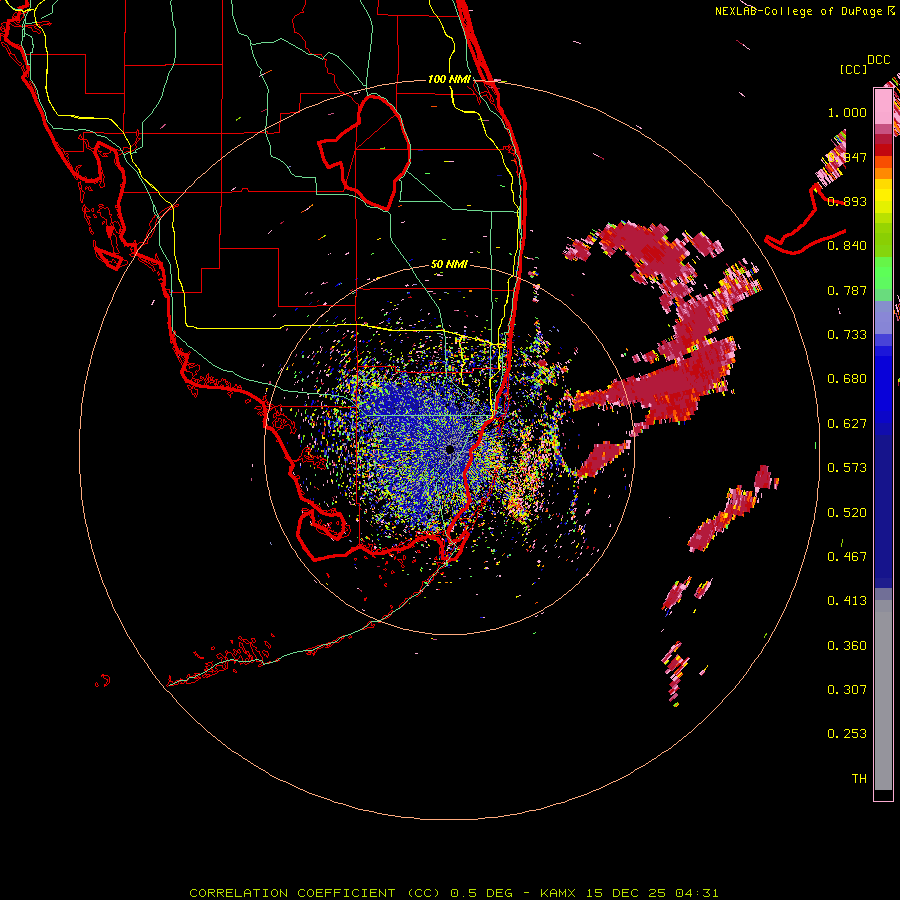Select the 0.893 scale value
This screenshot has height=900, width=900.
[847, 201]
